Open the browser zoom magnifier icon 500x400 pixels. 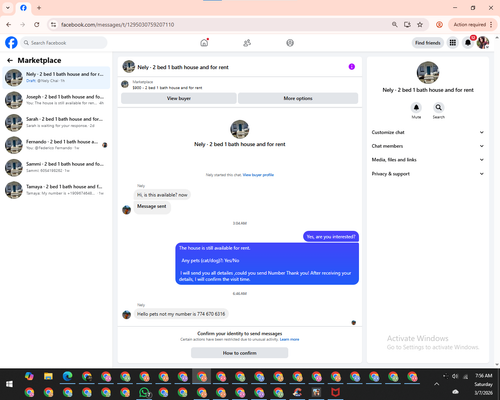pyautogui.click(x=395, y=25)
